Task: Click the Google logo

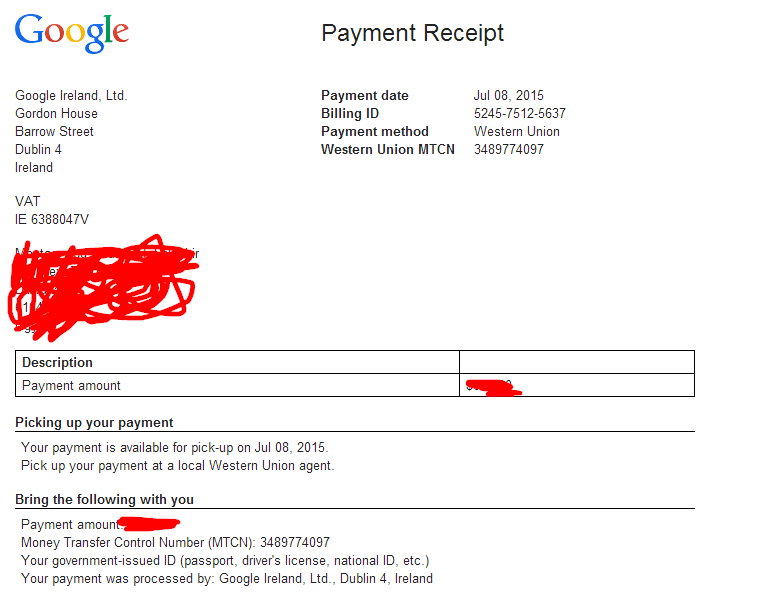Action: [x=72, y=33]
